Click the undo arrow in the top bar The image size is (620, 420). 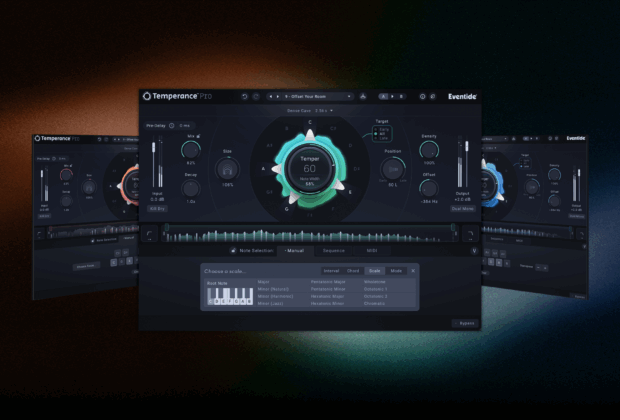pos(245,97)
